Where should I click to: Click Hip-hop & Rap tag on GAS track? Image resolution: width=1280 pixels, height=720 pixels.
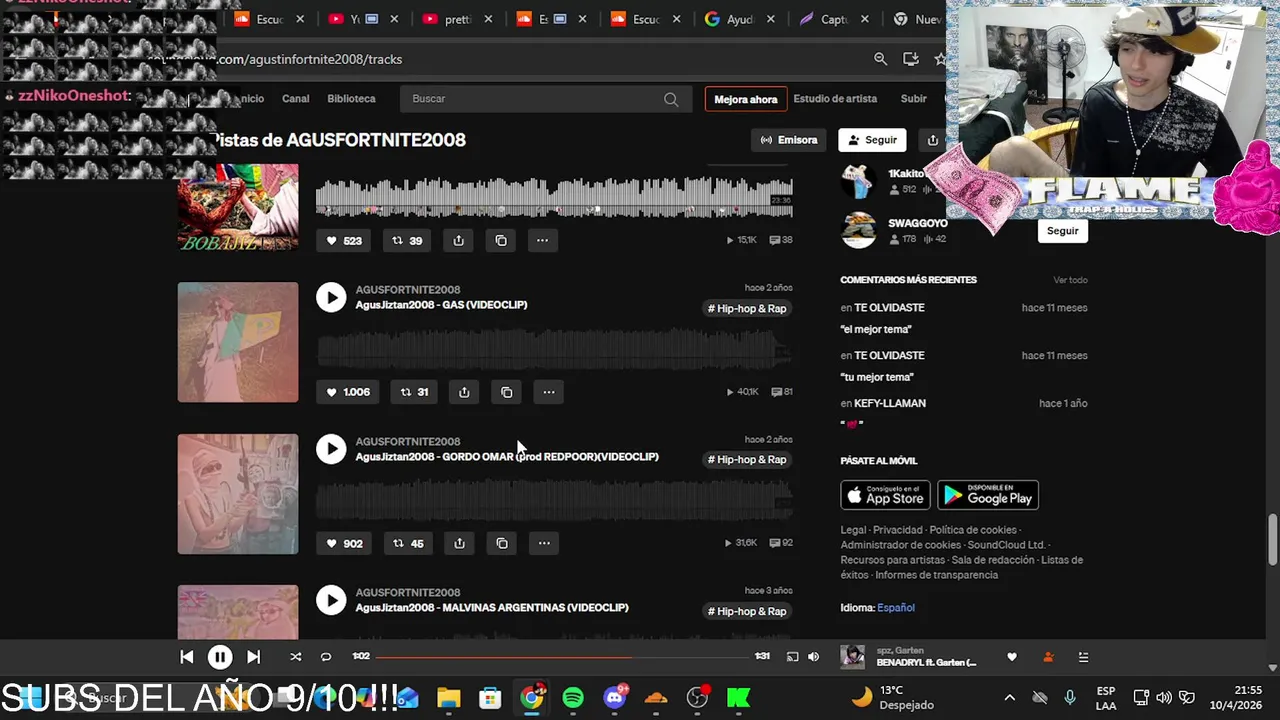pyautogui.click(x=747, y=308)
